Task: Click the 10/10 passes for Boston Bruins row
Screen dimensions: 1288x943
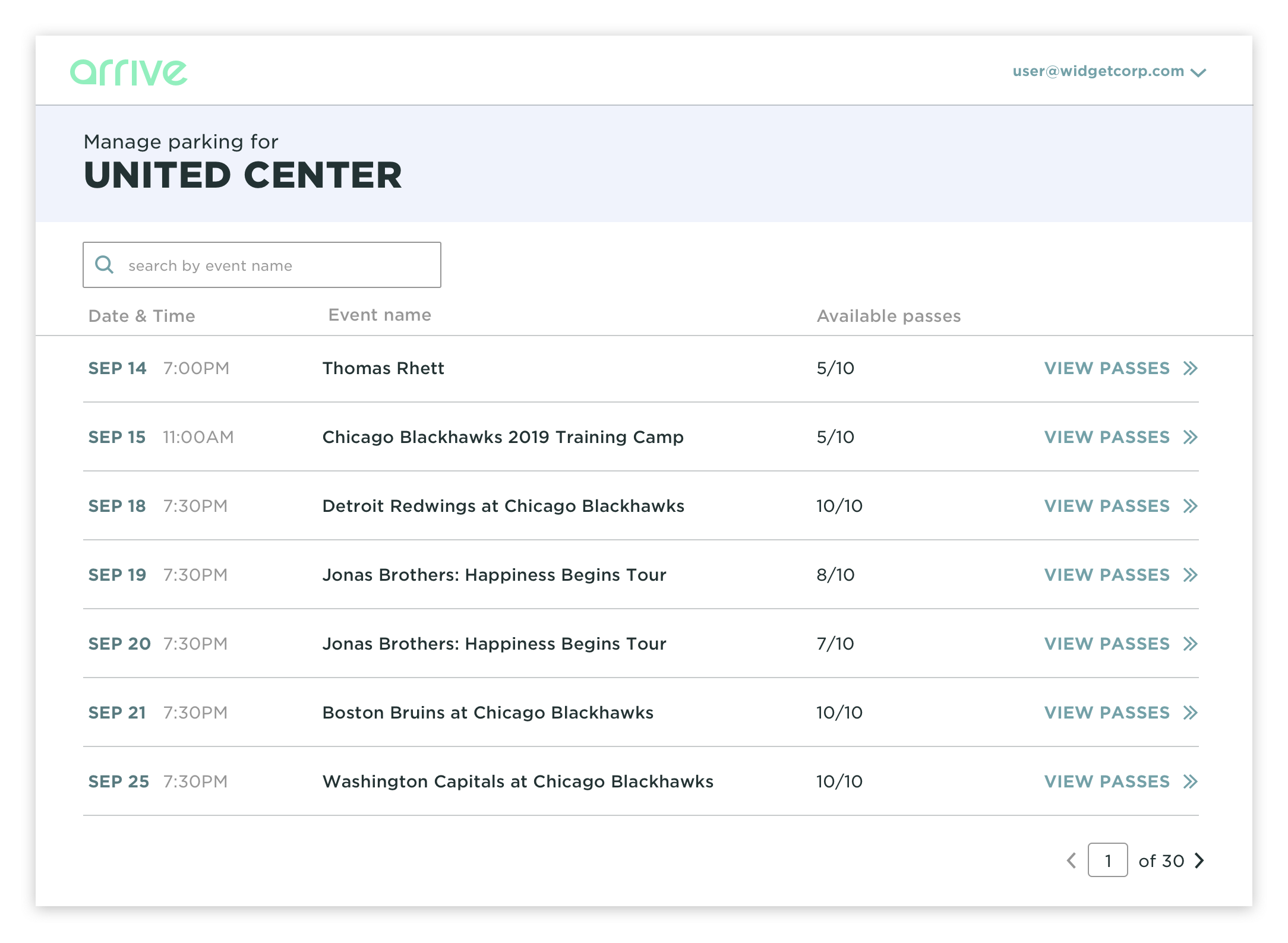Action: pyautogui.click(x=839, y=713)
